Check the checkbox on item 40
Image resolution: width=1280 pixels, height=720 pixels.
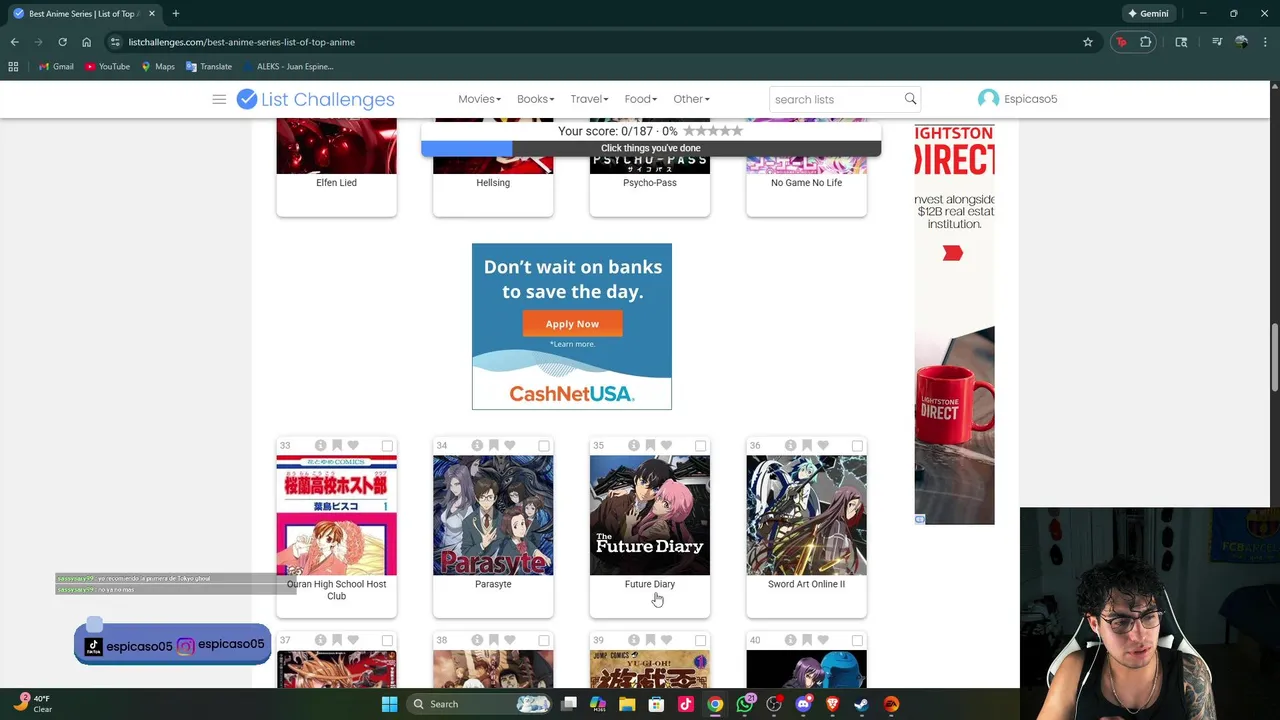[857, 640]
